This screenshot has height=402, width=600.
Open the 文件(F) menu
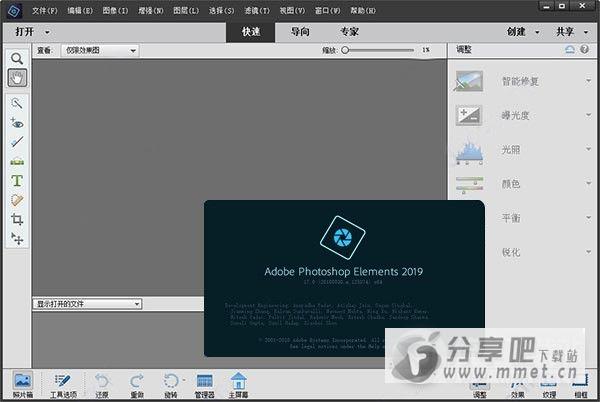[x=44, y=11]
